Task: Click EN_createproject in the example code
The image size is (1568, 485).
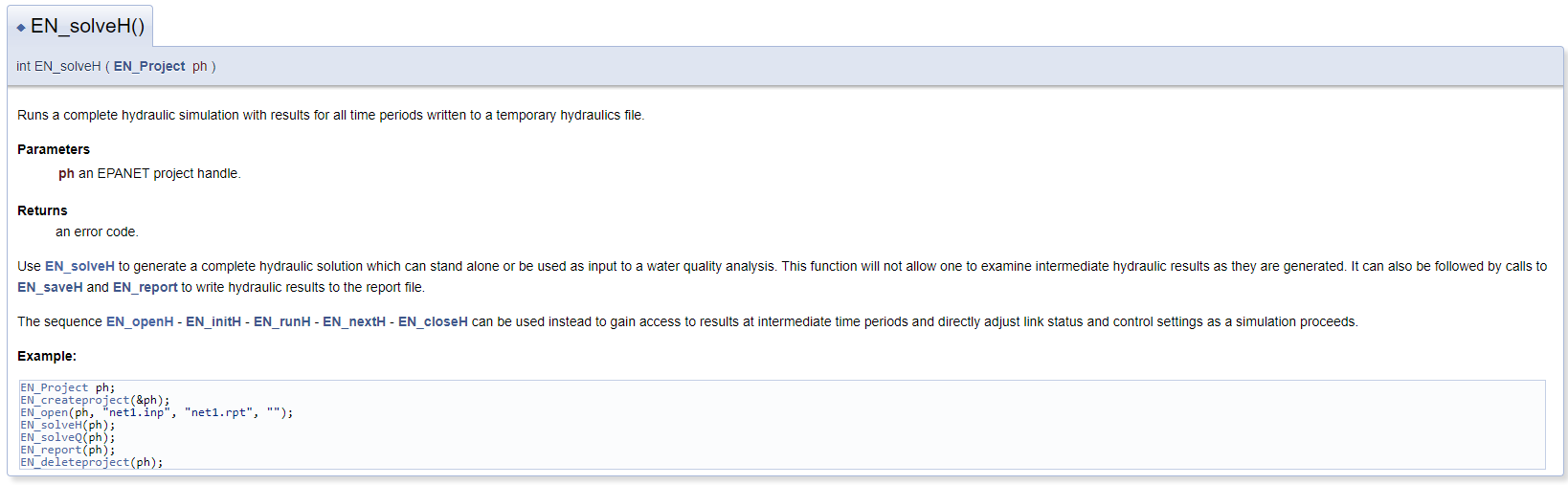Action: pos(75,400)
